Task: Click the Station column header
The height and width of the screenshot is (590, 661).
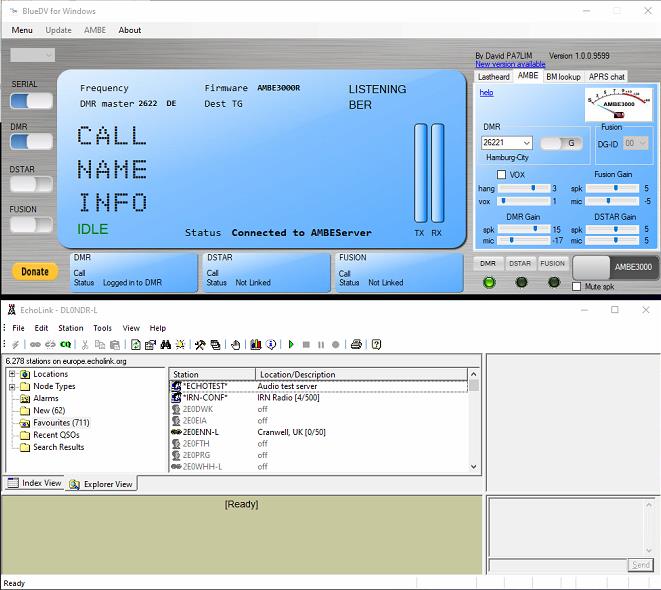Action: coord(212,374)
